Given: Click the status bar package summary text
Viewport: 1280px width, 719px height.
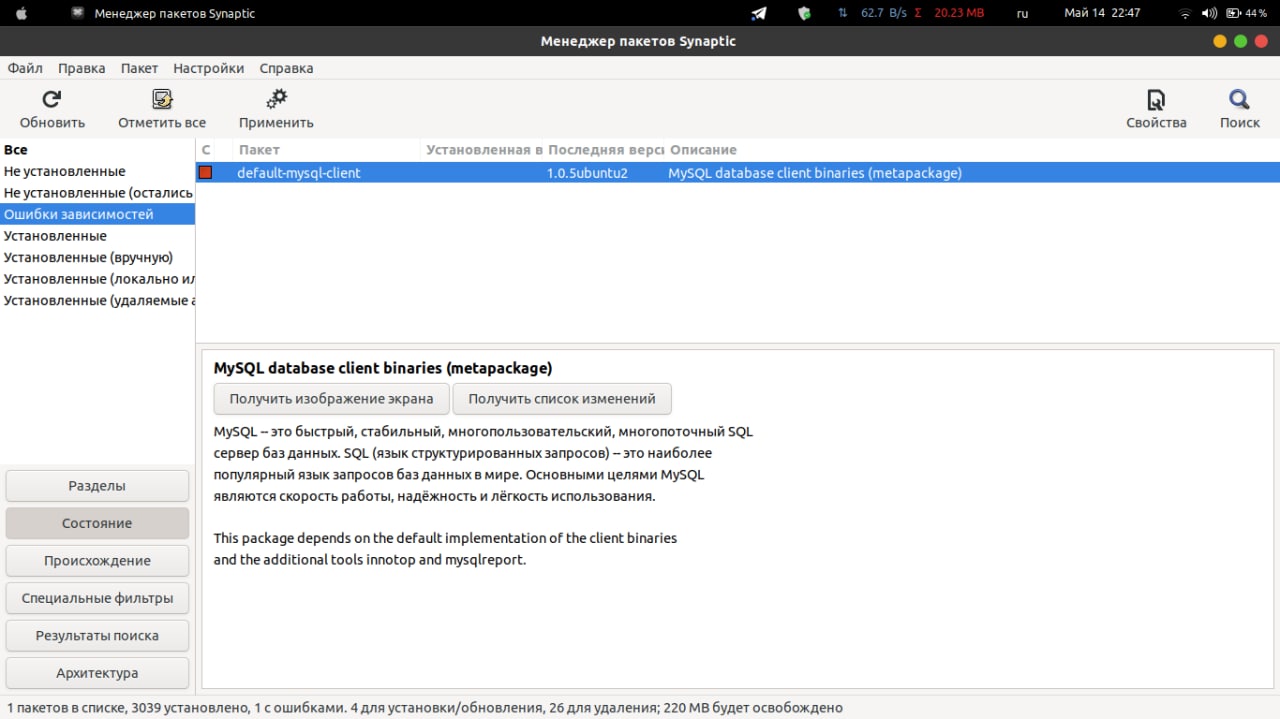Looking at the screenshot, I should (425, 708).
